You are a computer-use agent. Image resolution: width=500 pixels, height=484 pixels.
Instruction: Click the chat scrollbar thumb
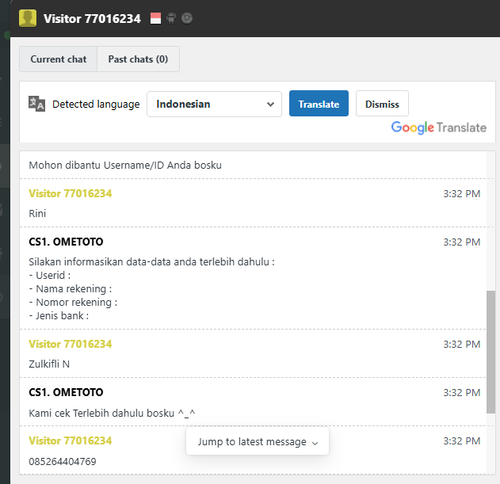(x=491, y=352)
